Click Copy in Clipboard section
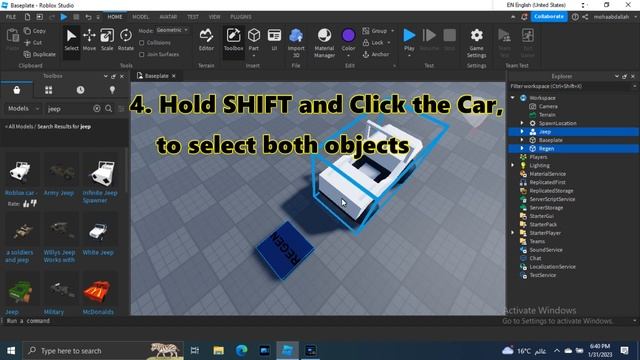This screenshot has height=360, width=640. tap(35, 31)
